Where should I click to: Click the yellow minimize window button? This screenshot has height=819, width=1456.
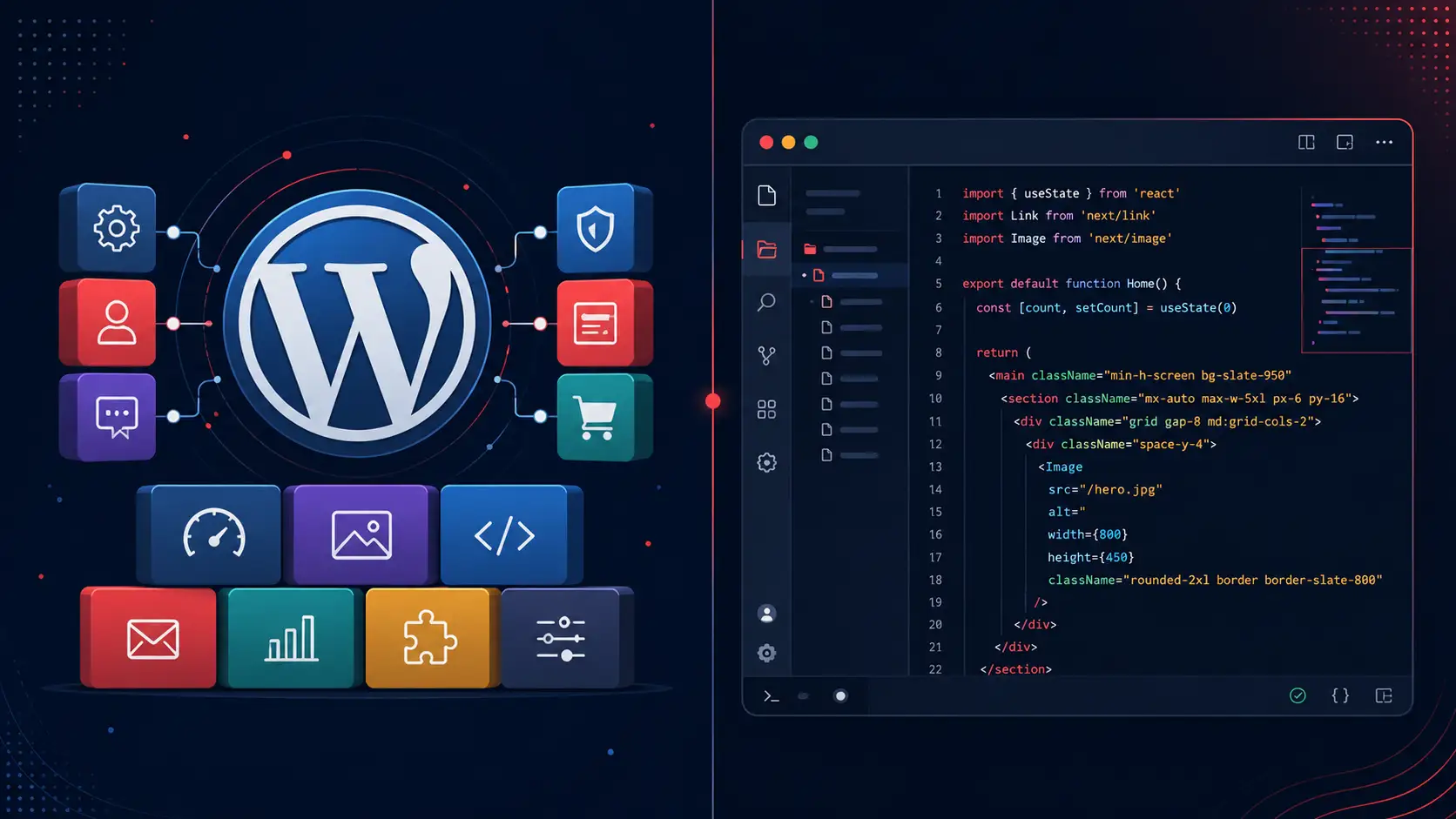(788, 142)
